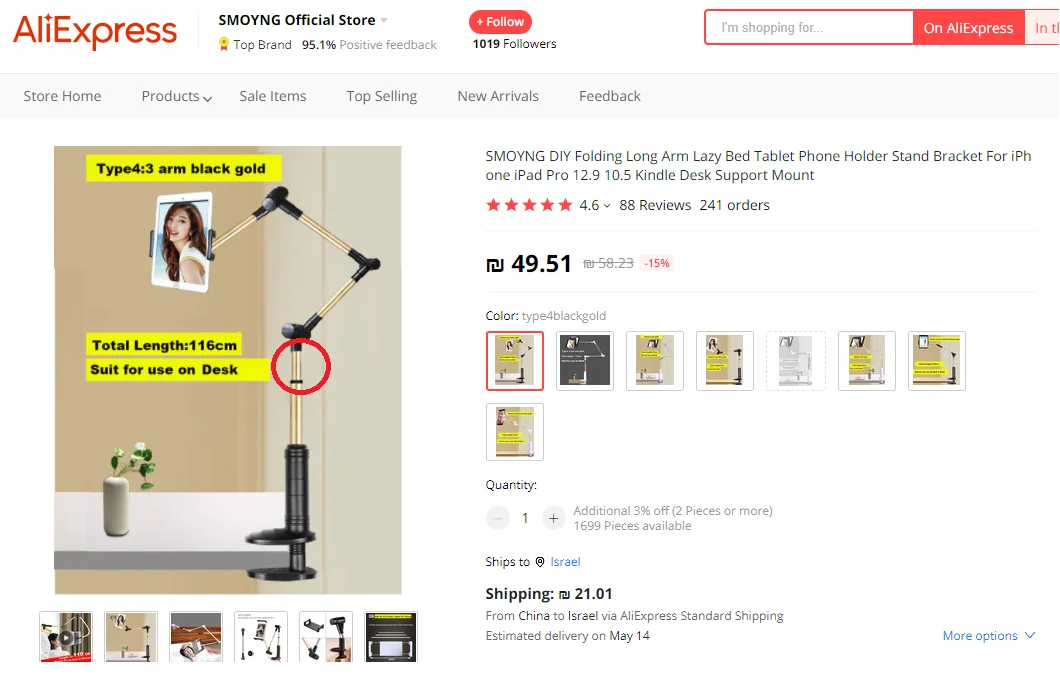Viewport: 1060px width, 682px height.
Task: Expand the SMOYNG Official Store dropdown arrow
Action: click(x=384, y=20)
